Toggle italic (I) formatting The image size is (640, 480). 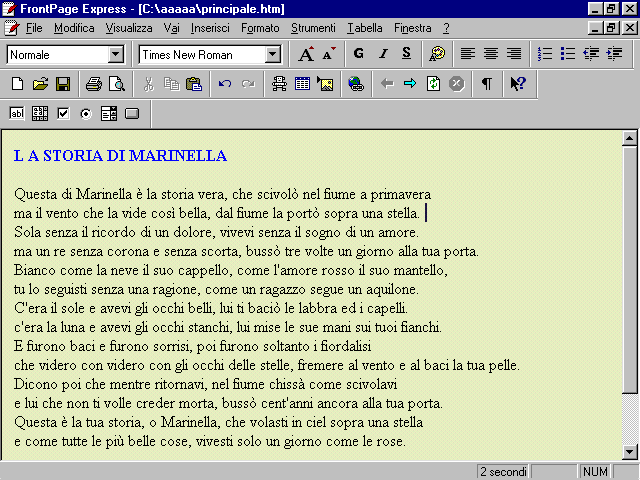[x=383, y=54]
